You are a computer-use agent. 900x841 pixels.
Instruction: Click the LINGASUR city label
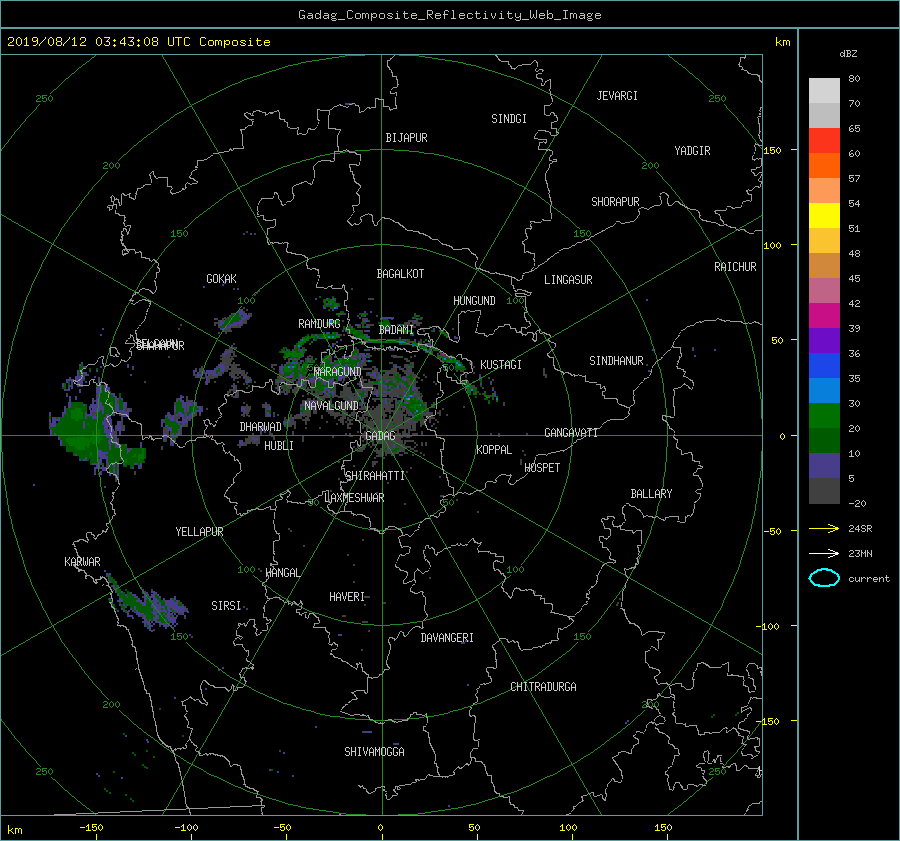point(568,280)
